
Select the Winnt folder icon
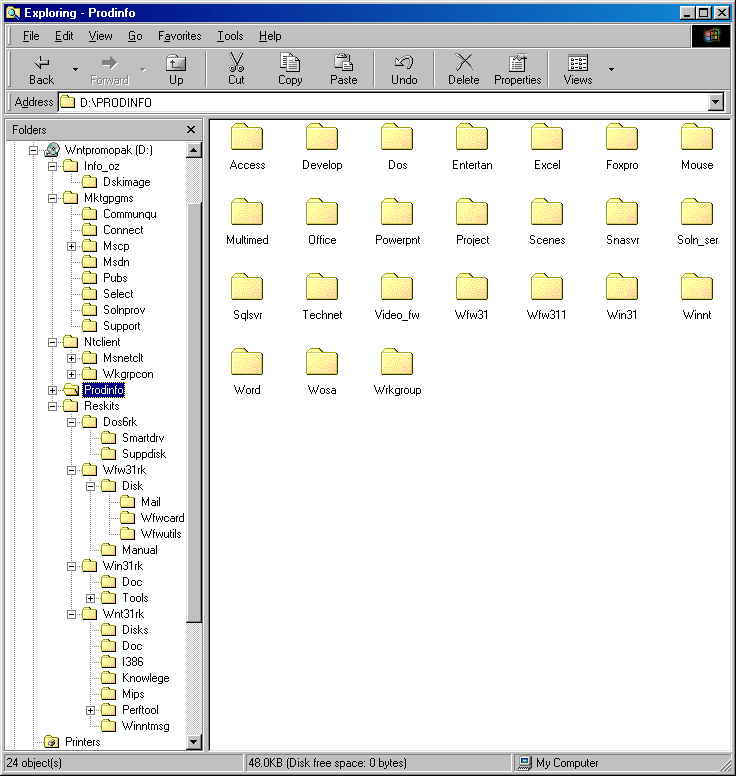(697, 287)
